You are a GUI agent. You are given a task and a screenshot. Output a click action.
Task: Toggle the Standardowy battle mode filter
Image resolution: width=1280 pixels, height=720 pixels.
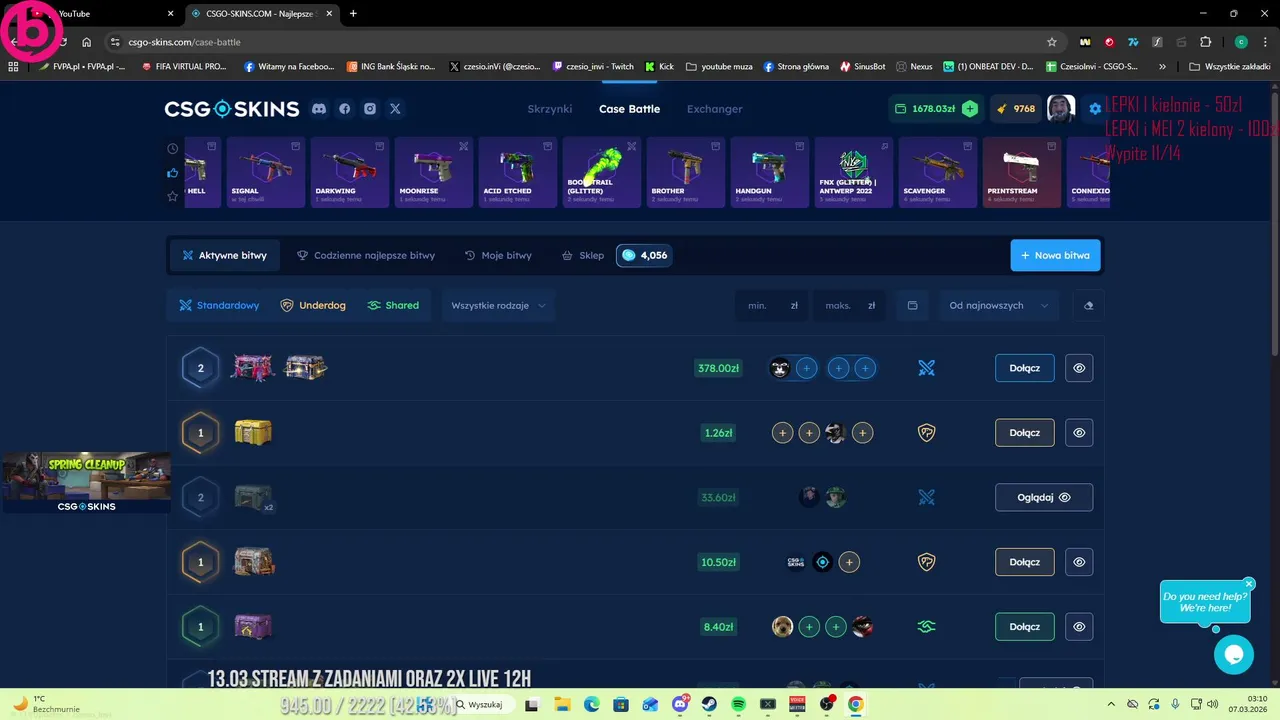(x=219, y=305)
